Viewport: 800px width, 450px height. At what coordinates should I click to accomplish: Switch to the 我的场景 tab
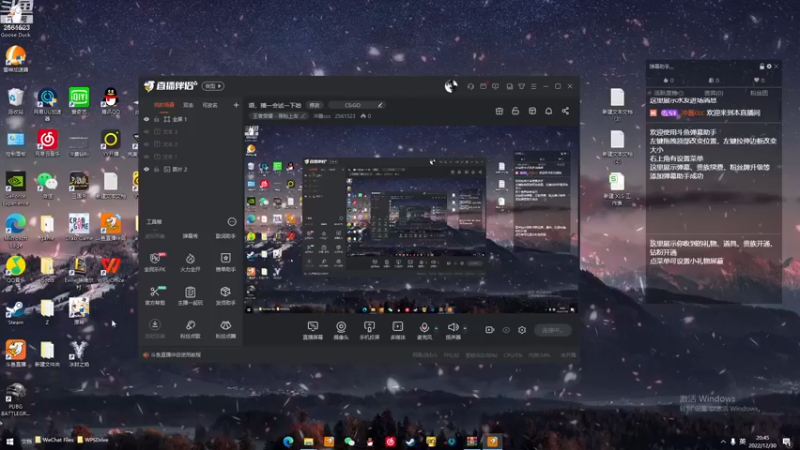[x=164, y=105]
